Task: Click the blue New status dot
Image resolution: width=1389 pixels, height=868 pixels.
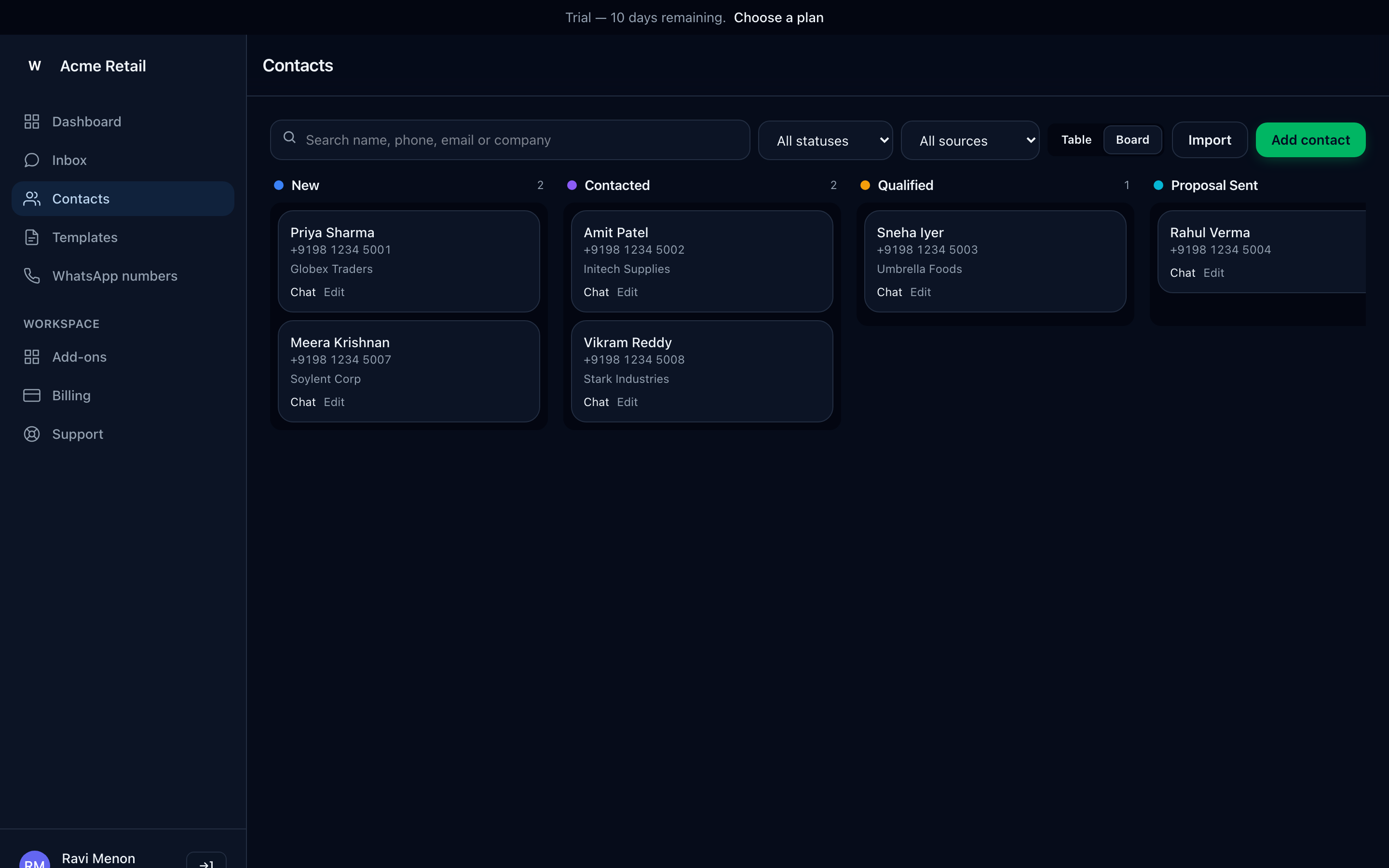Action: 279,185
